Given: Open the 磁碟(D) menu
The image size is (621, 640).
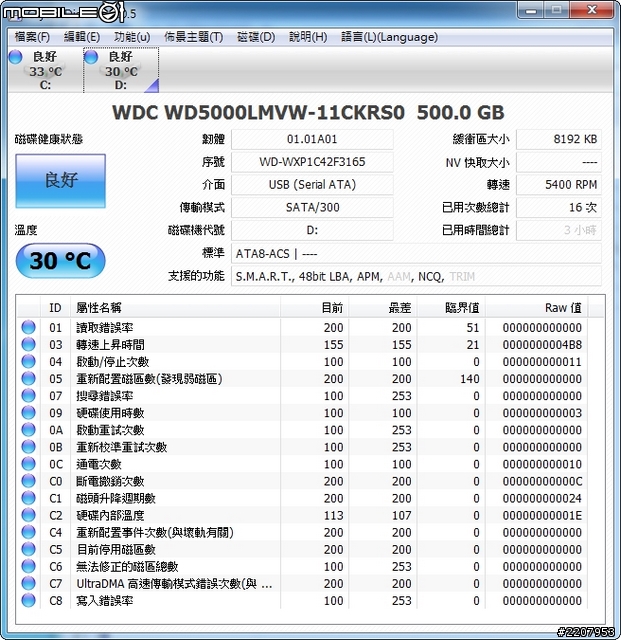Looking at the screenshot, I should (x=256, y=37).
